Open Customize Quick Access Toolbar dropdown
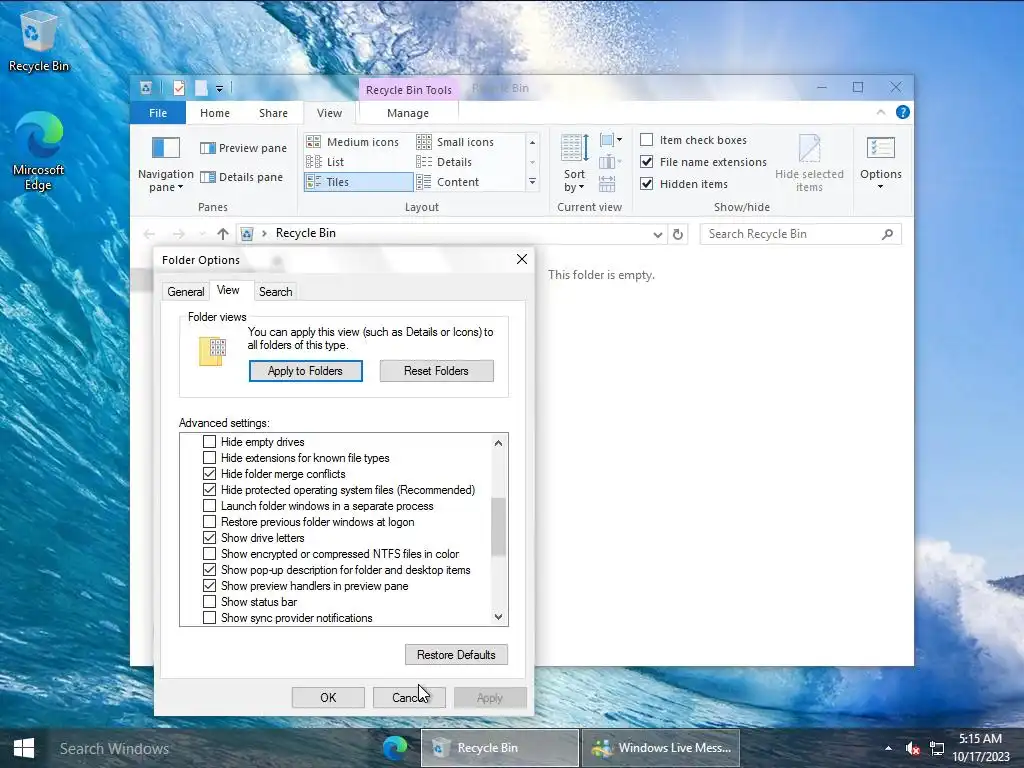 (x=219, y=88)
